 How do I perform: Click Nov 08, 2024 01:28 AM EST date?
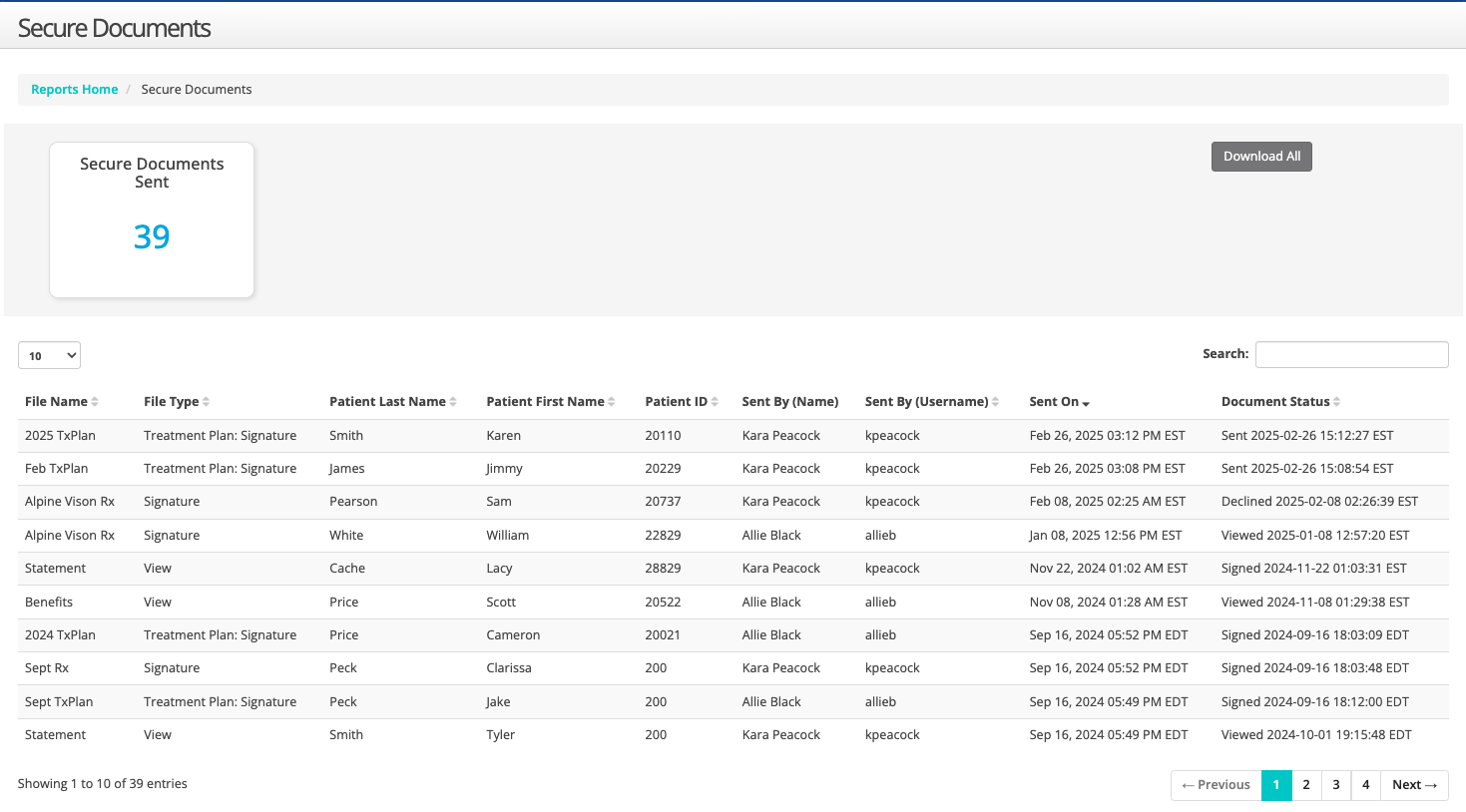click(x=1109, y=603)
